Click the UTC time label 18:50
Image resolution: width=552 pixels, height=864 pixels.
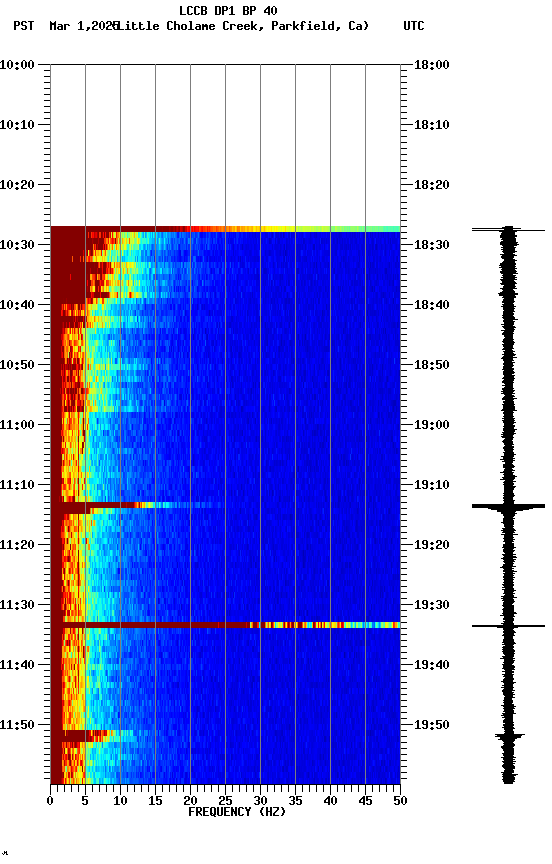(x=432, y=365)
